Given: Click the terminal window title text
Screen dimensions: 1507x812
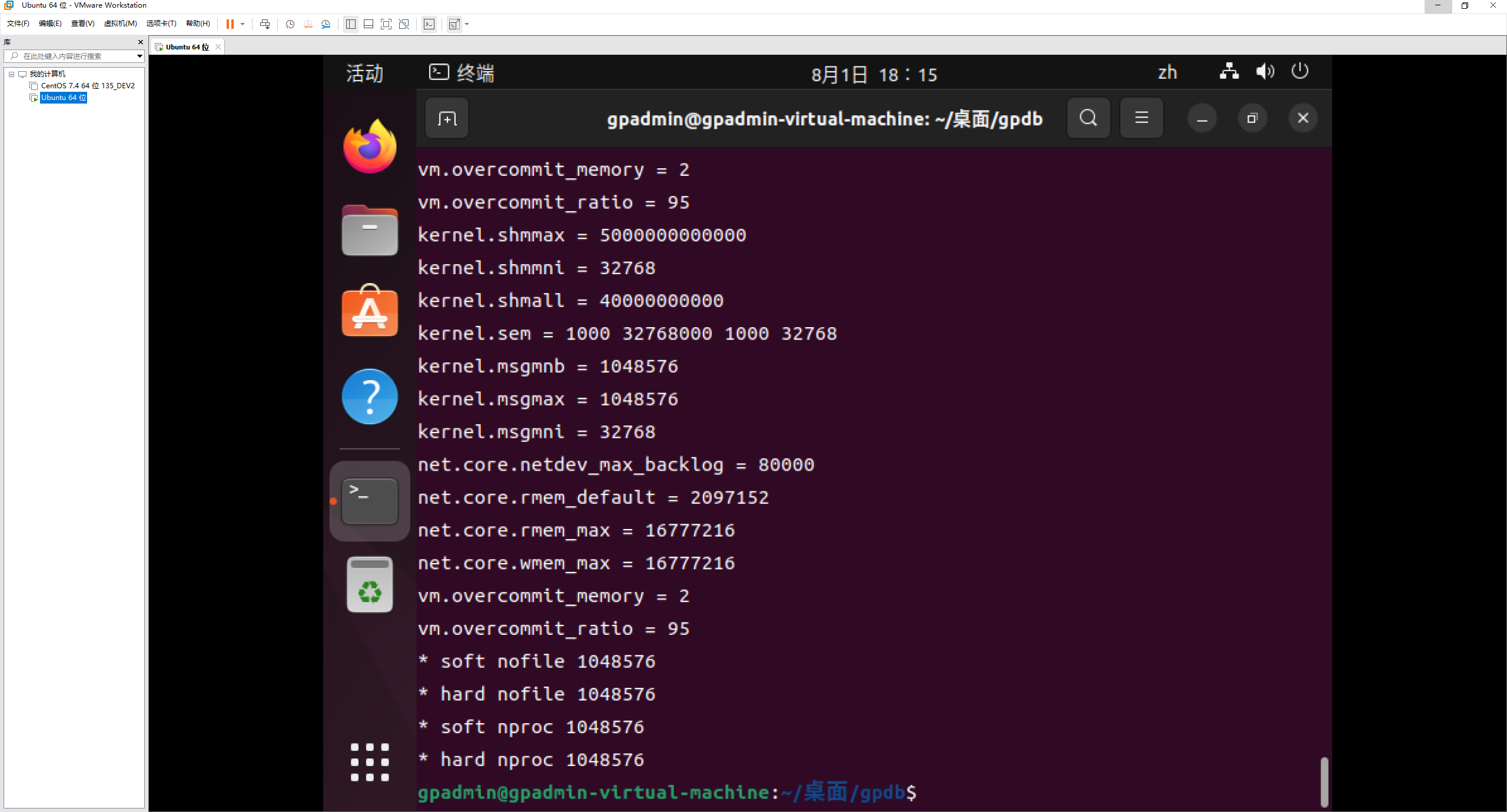Looking at the screenshot, I should pos(825,119).
